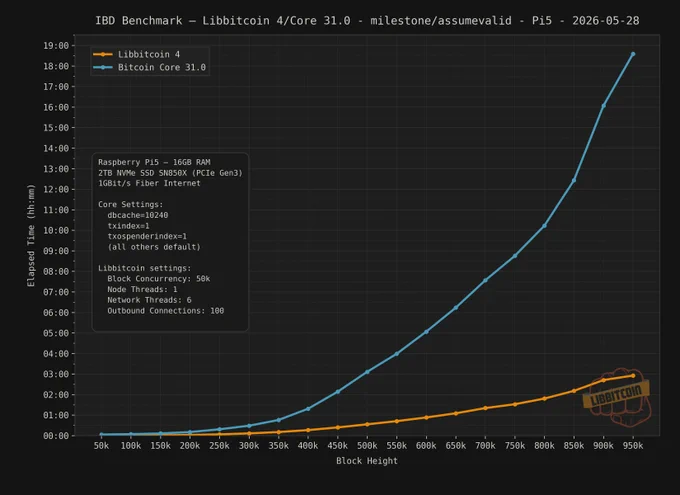The height and width of the screenshot is (495, 680).
Task: Click the blue Bitcoin Core data point at 800k
Action: tap(544, 226)
